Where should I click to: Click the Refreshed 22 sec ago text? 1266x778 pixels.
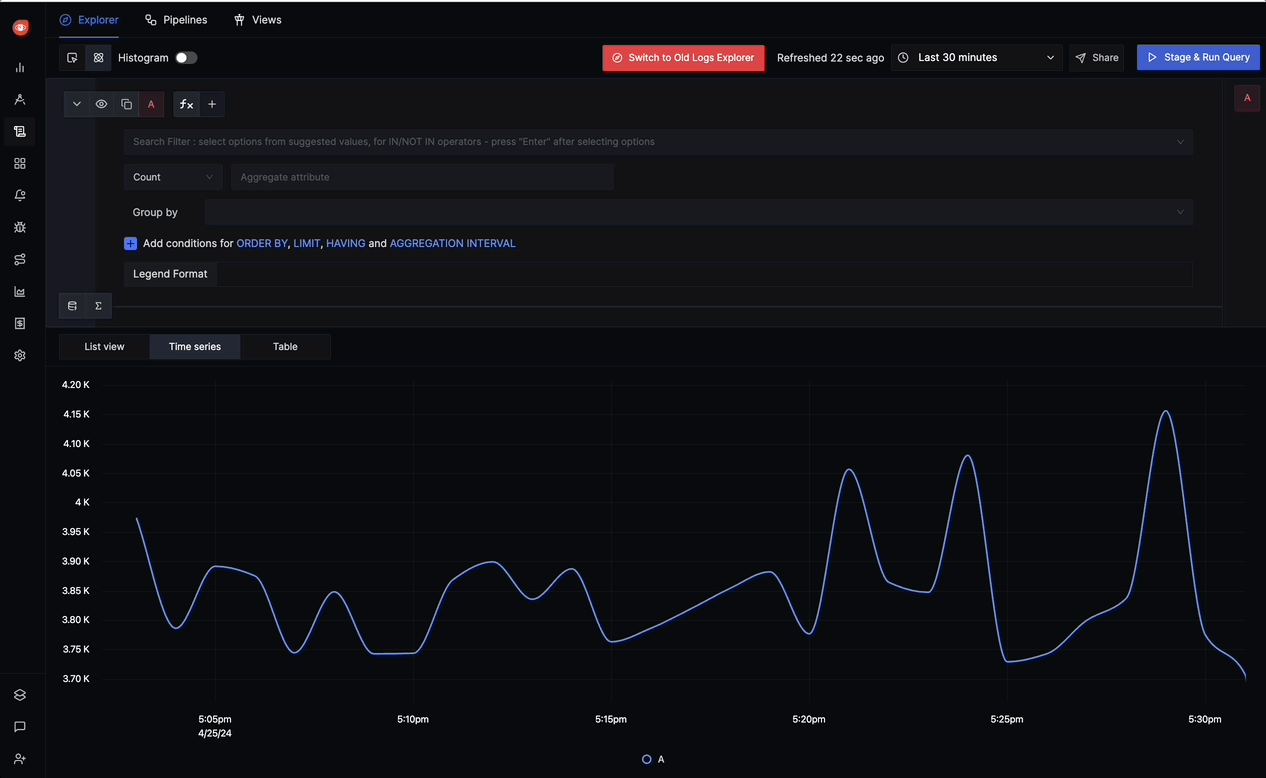coord(830,58)
